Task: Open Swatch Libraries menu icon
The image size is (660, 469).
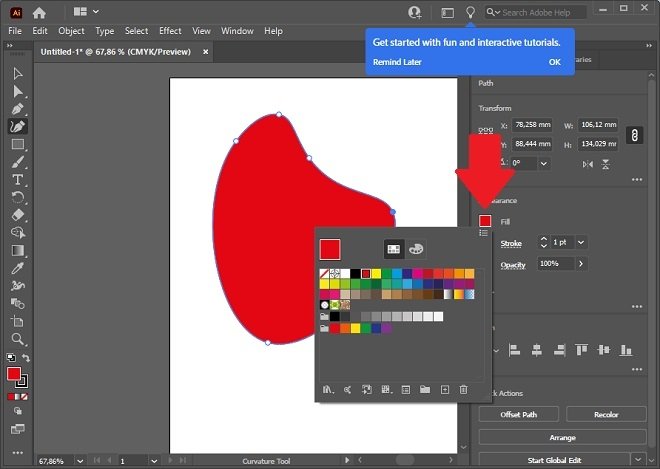Action: [328, 390]
